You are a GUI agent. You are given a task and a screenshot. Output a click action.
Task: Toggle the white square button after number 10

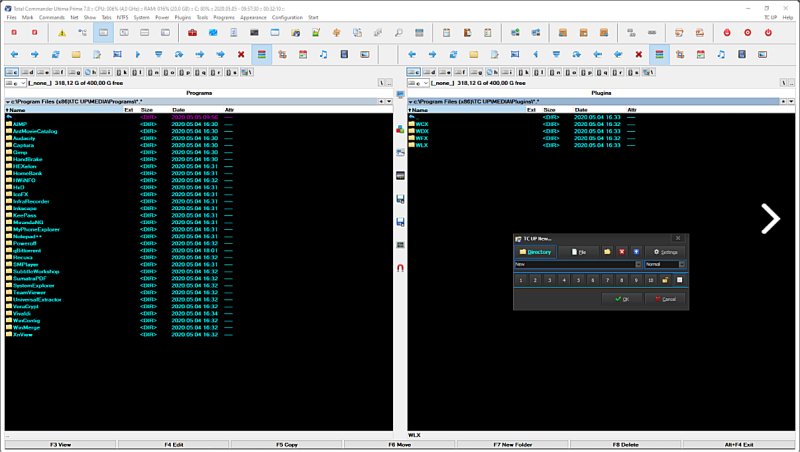[x=678, y=280]
